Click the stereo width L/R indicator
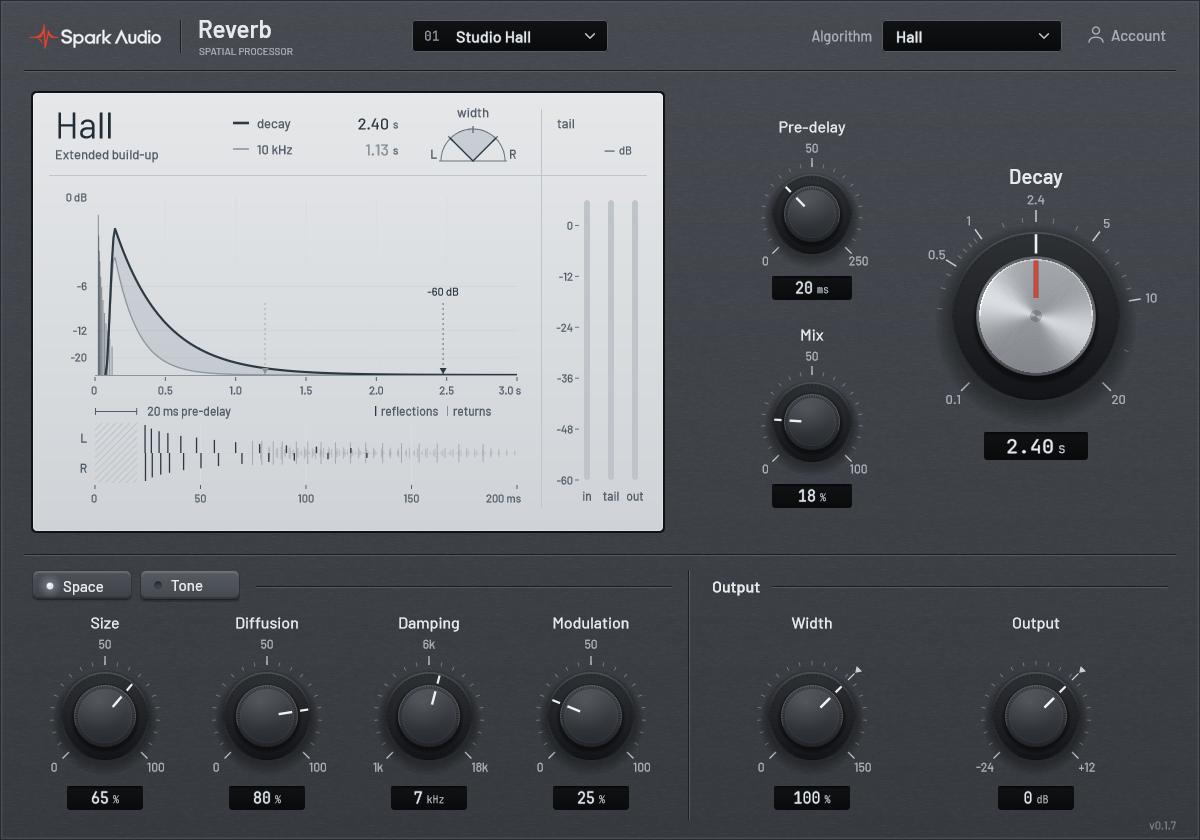1200x840 pixels. (x=473, y=144)
